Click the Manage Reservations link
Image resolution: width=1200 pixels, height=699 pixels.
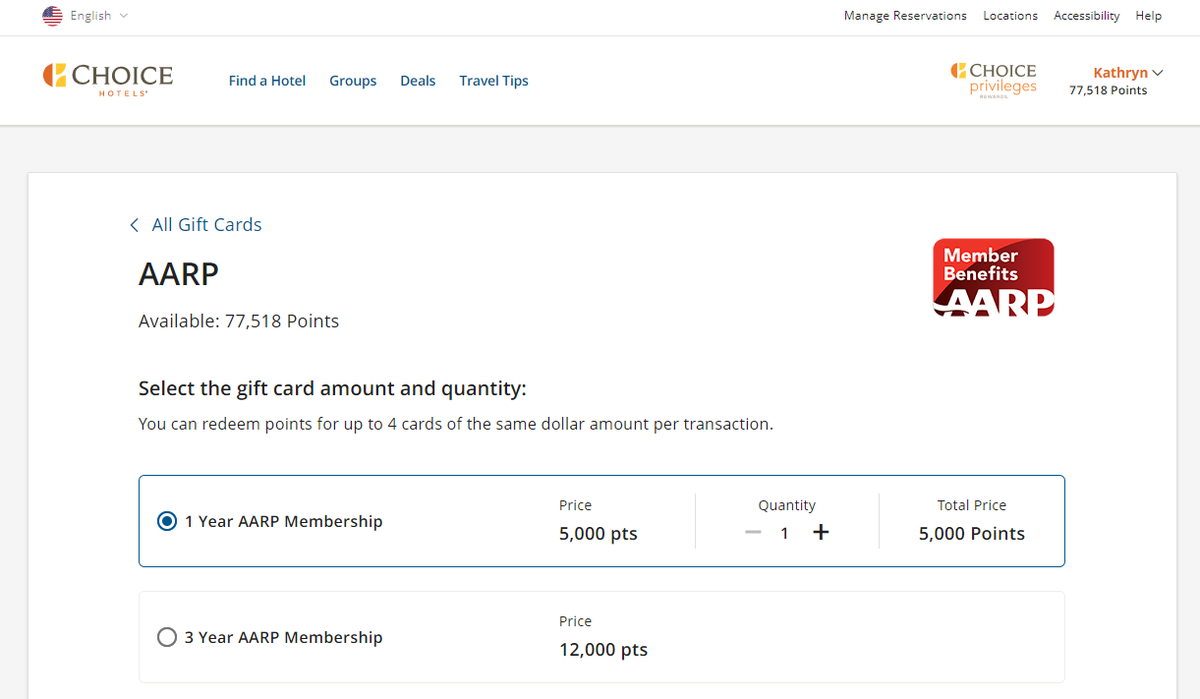click(905, 16)
